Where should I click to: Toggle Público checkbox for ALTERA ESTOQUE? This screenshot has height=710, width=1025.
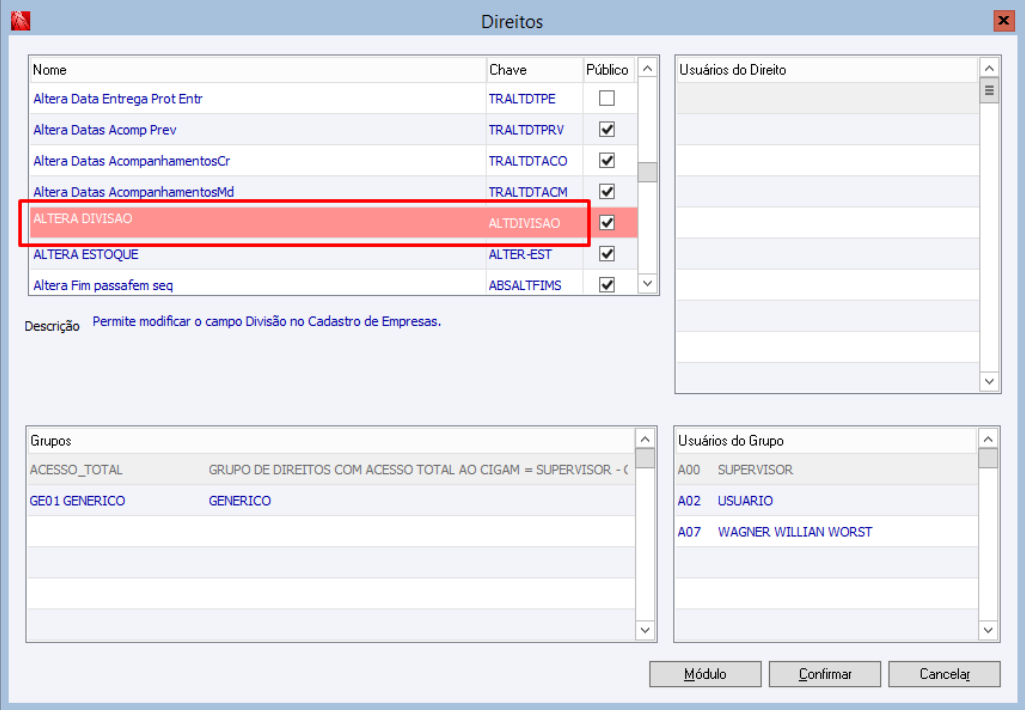(607, 254)
